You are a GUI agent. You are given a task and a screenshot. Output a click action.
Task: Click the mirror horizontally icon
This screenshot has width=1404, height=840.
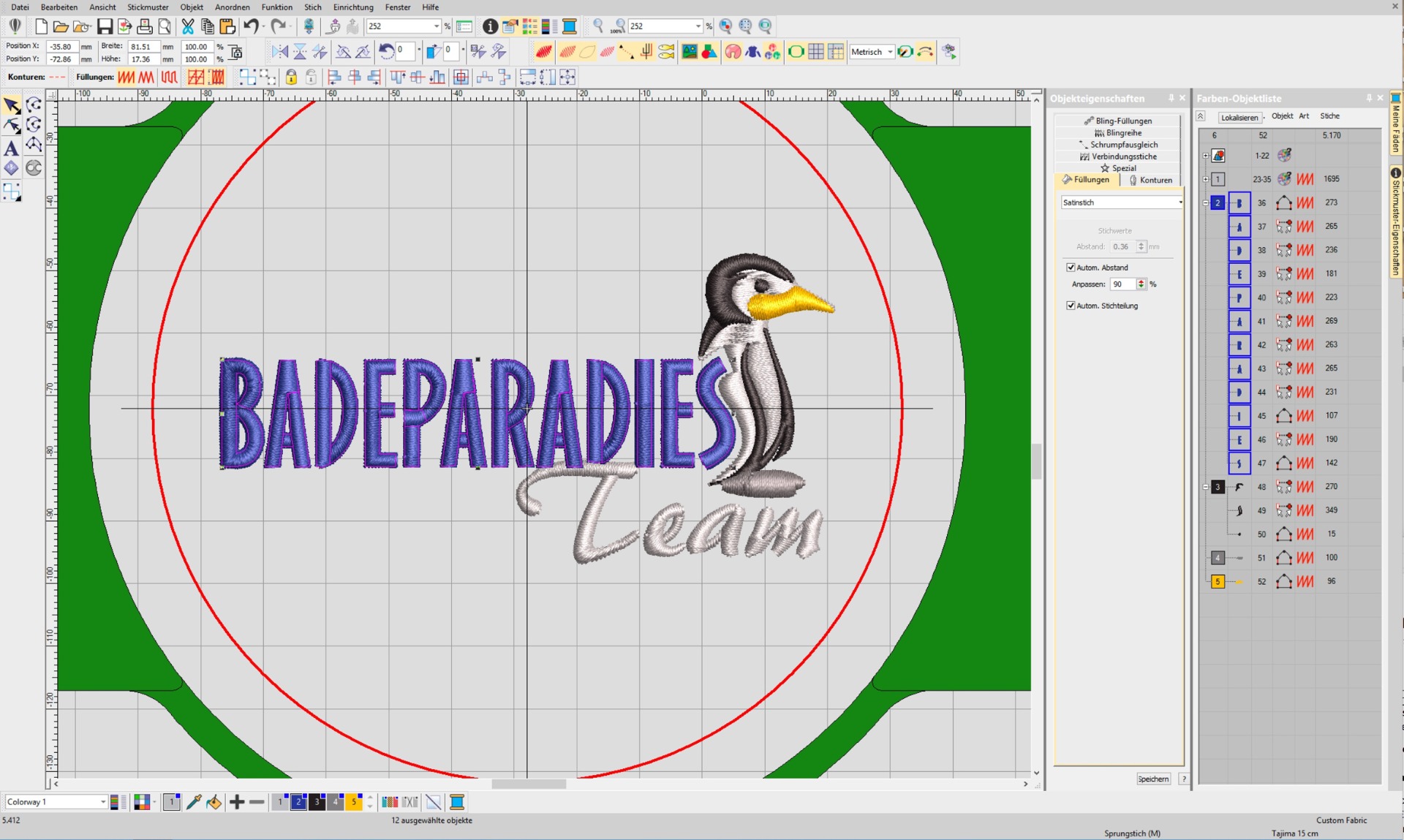pyautogui.click(x=279, y=52)
